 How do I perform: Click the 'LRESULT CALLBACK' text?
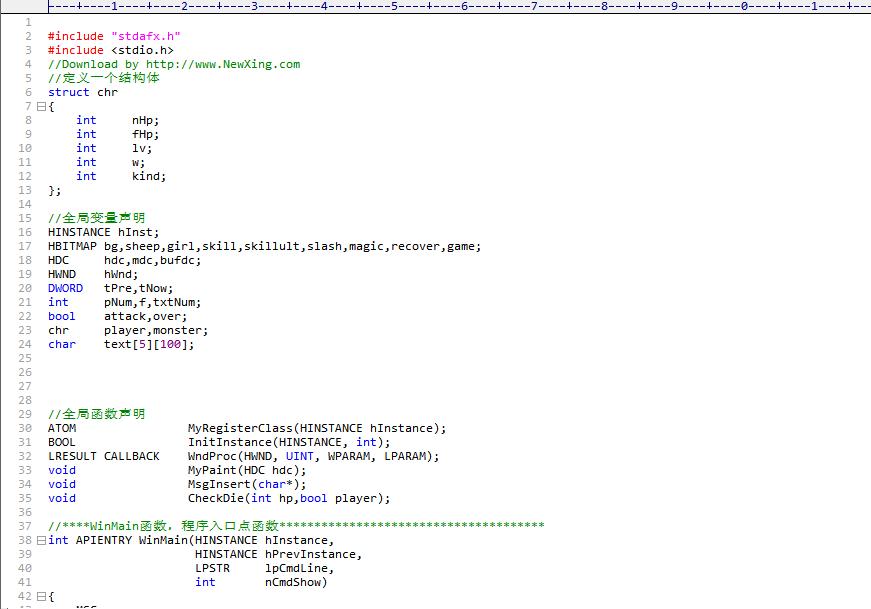pos(104,456)
